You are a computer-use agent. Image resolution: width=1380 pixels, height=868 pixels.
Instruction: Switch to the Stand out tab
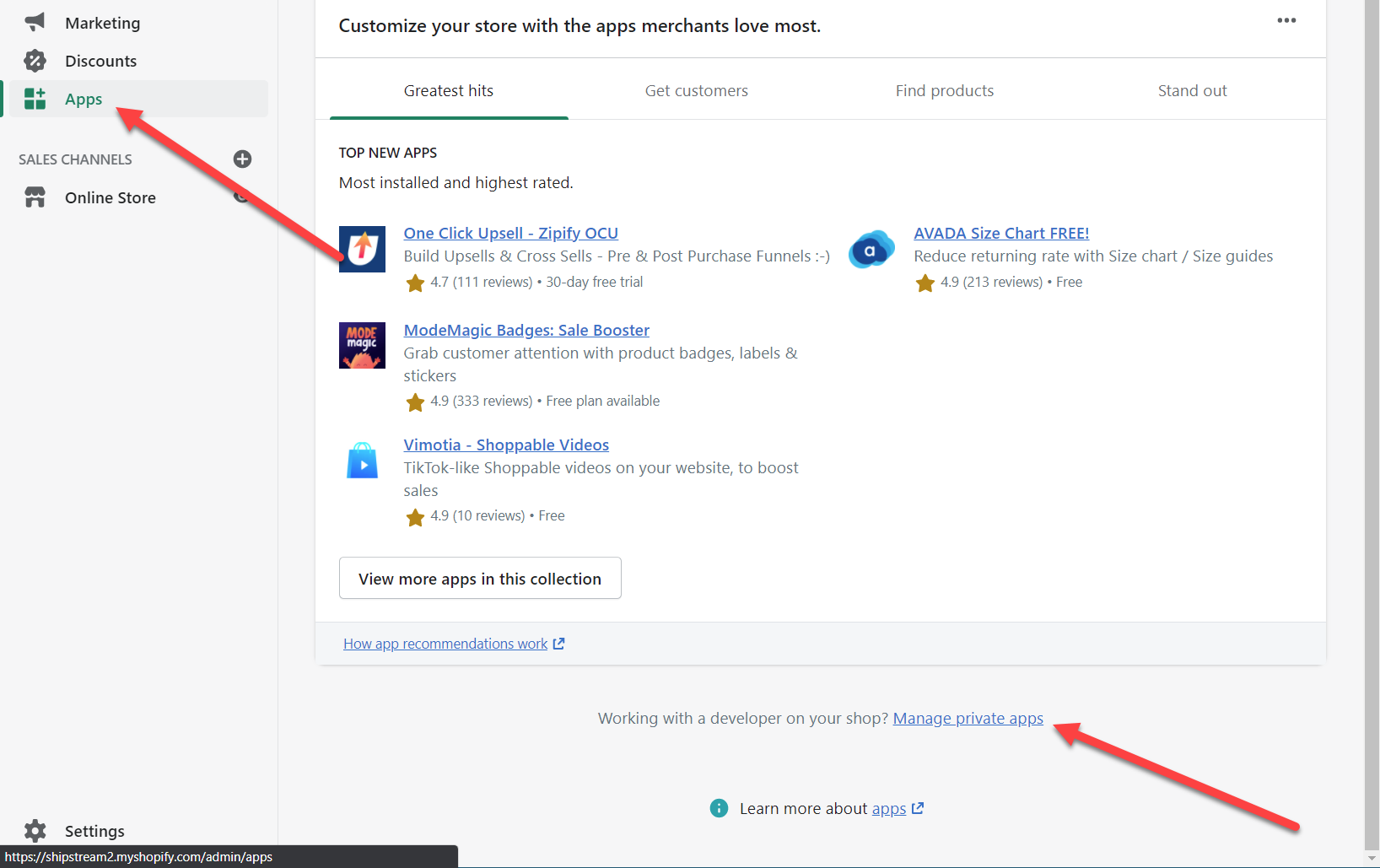pyautogui.click(x=1192, y=90)
